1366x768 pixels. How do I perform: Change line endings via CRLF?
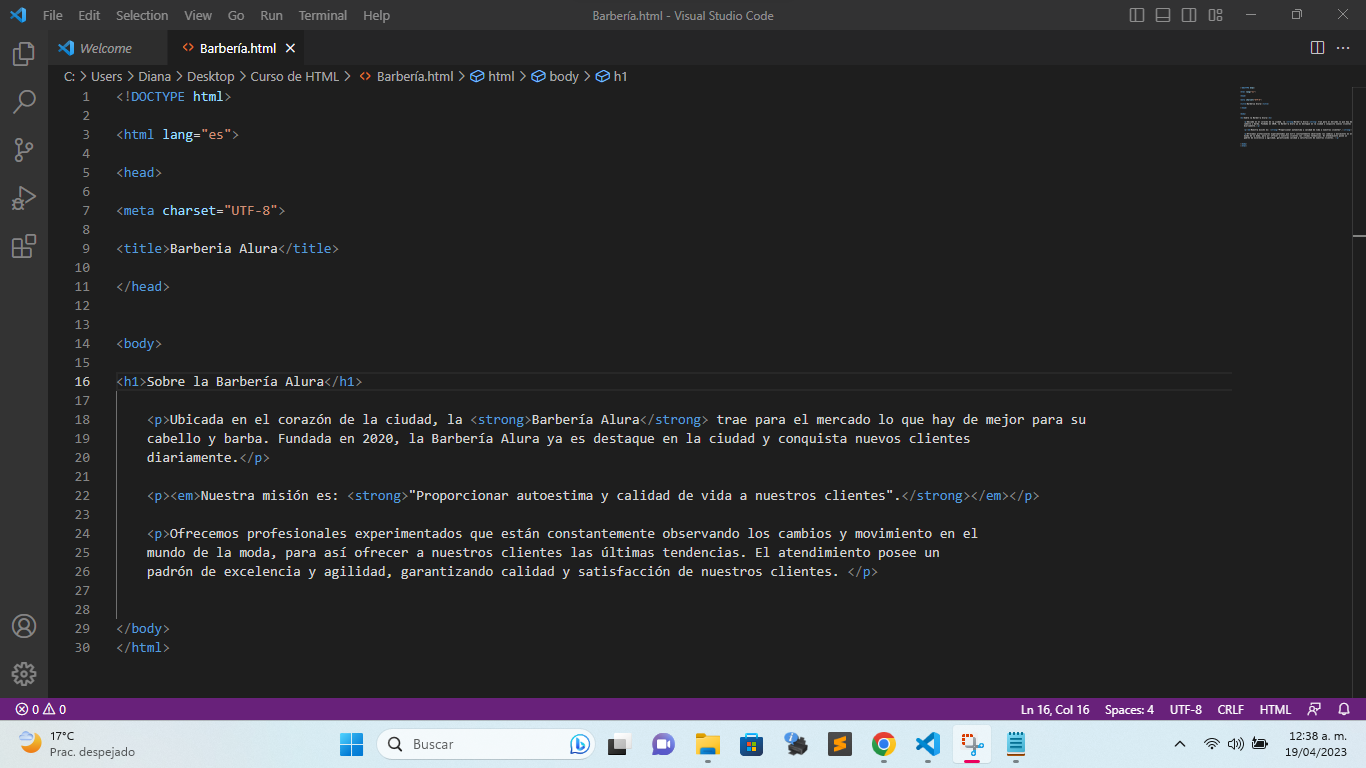click(x=1230, y=709)
